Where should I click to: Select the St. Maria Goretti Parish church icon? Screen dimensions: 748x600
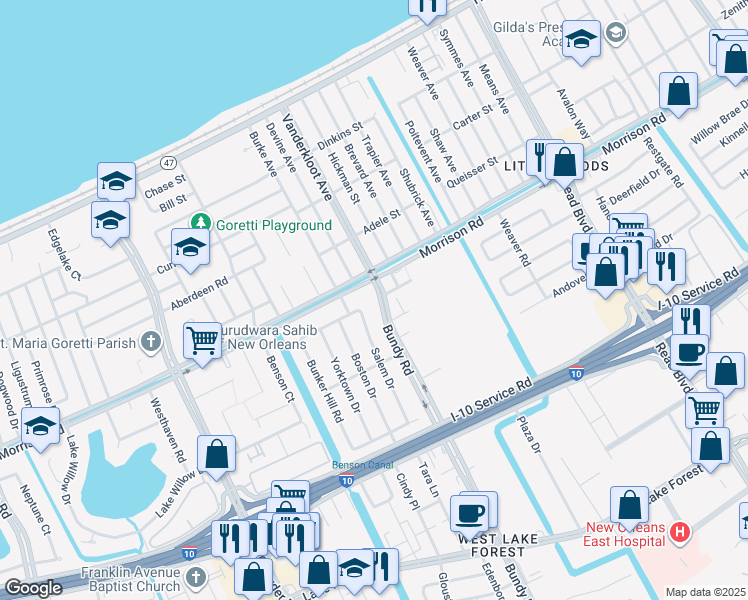(x=150, y=343)
